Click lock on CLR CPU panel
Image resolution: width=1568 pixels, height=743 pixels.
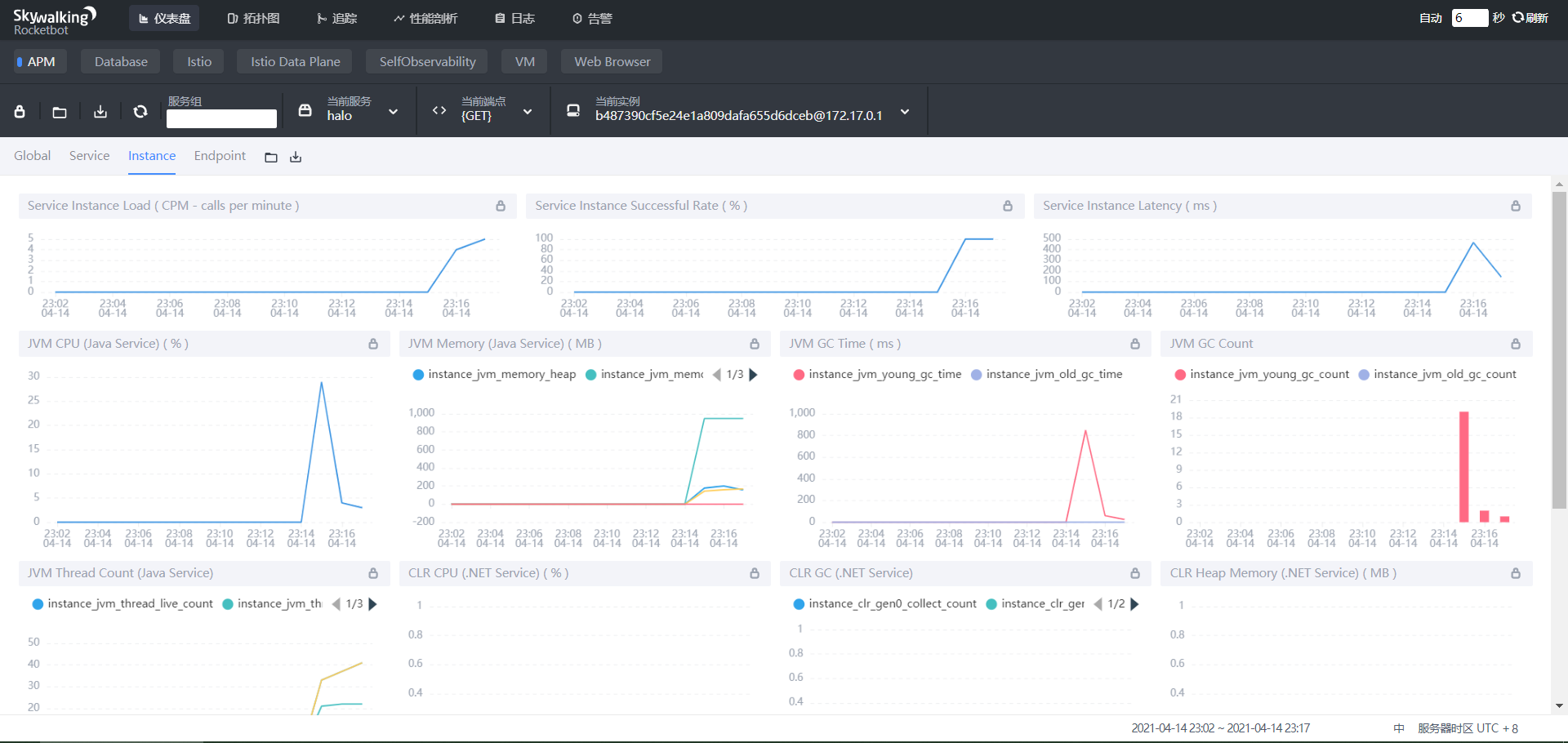[x=755, y=574]
